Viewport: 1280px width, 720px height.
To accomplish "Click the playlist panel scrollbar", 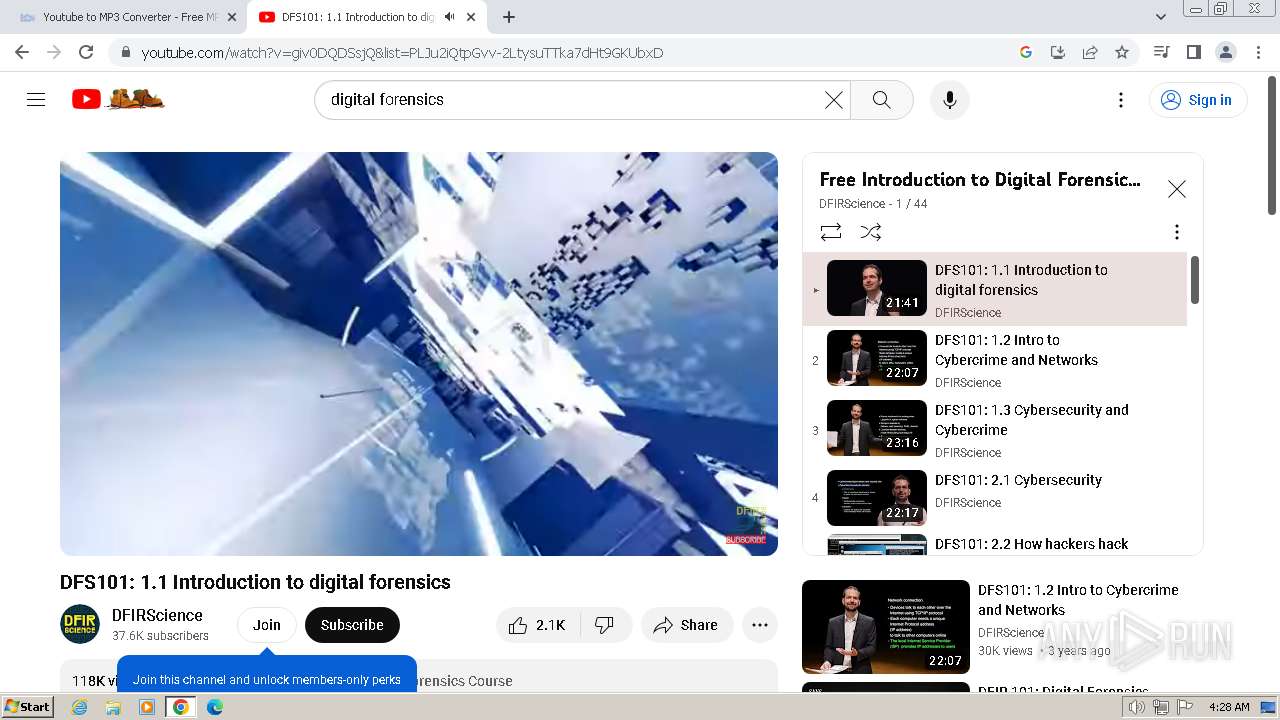I will 1194,280.
